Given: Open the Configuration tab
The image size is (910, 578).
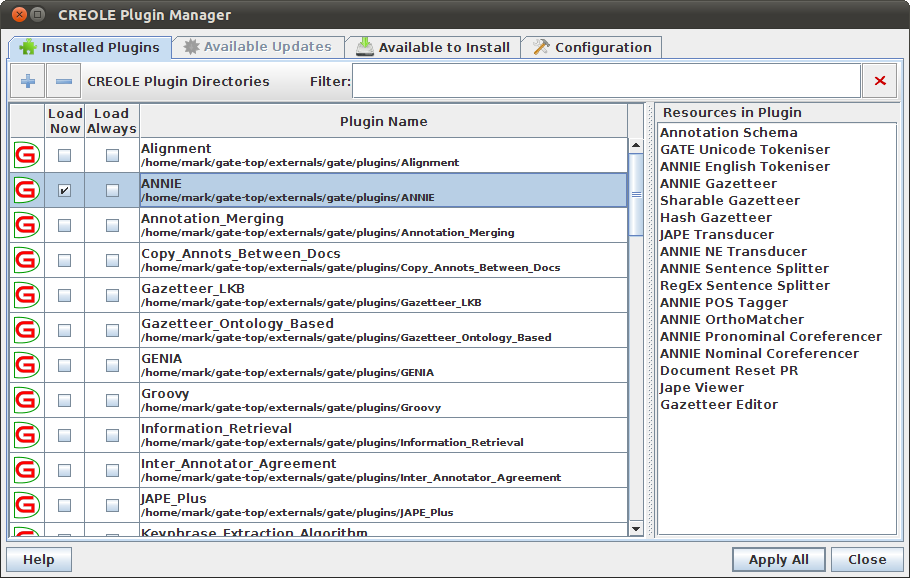Looking at the screenshot, I should [591, 47].
